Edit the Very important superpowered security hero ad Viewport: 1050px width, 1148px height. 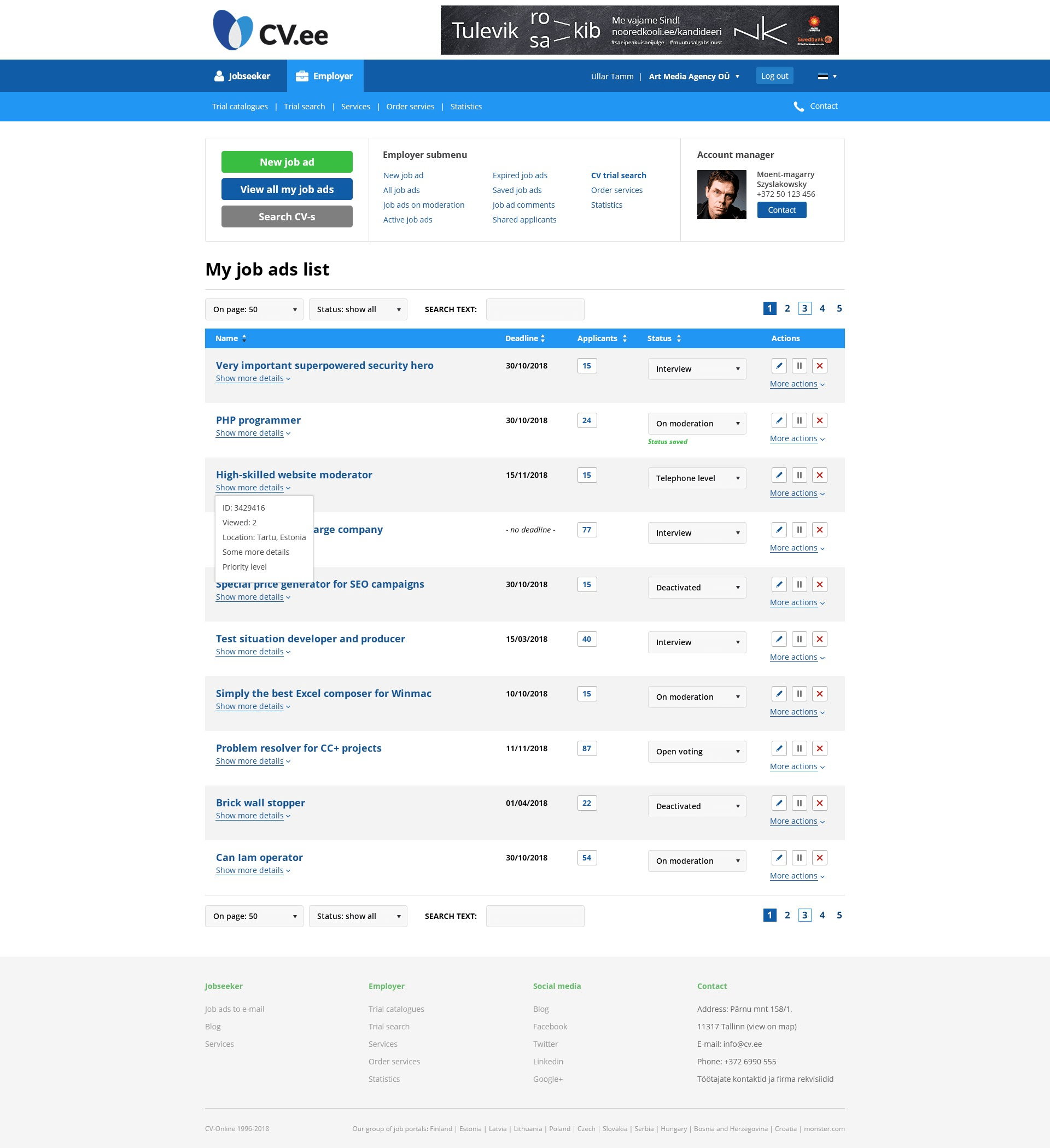pyautogui.click(x=779, y=366)
